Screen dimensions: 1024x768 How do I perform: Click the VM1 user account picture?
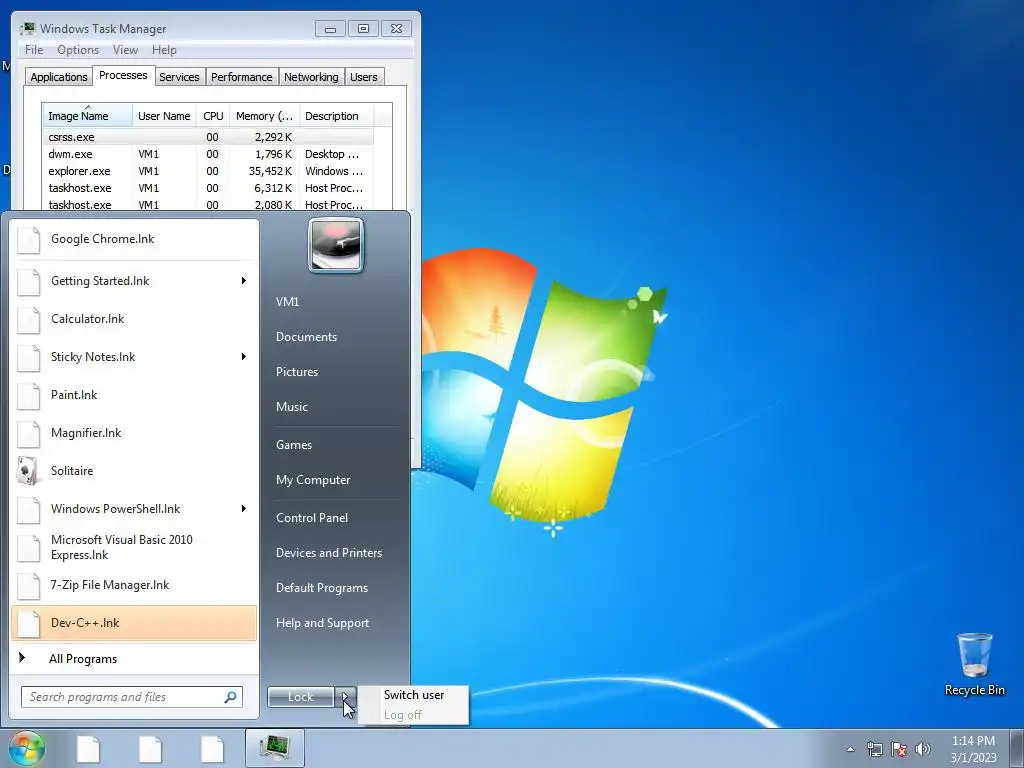click(336, 246)
